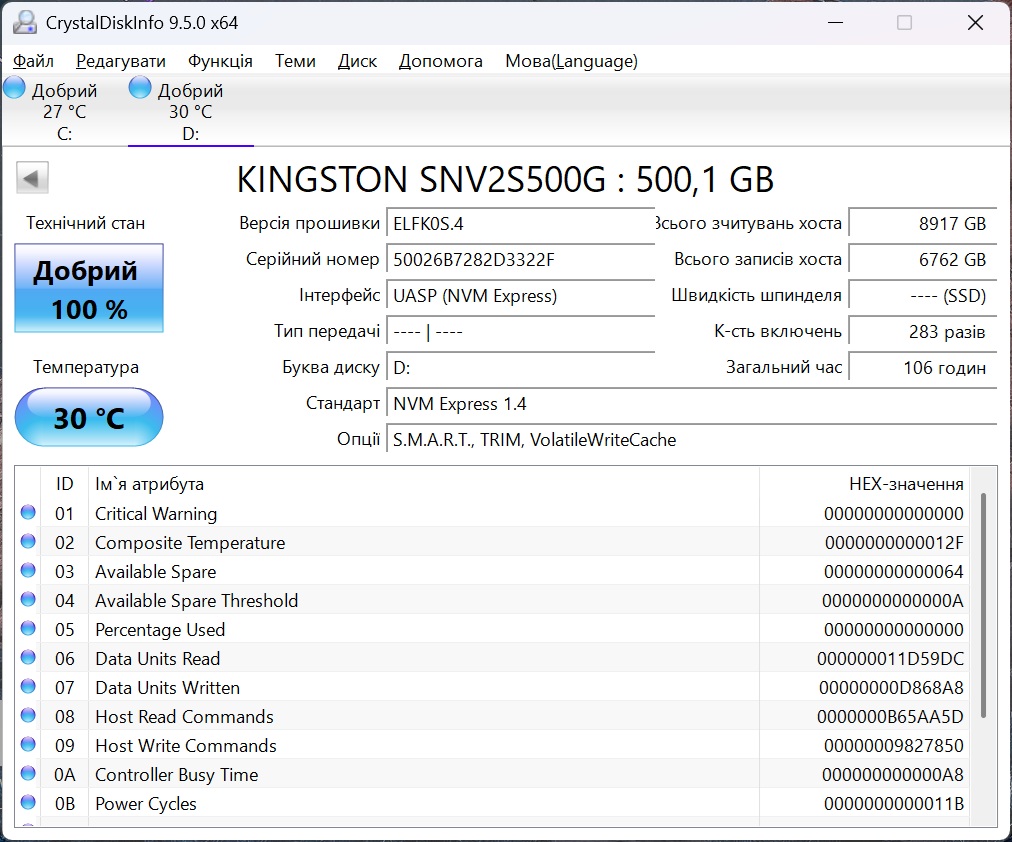The width and height of the screenshot is (1012, 842).
Task: Click the SMART attribute list vertical scrollbar
Action: tap(983, 605)
